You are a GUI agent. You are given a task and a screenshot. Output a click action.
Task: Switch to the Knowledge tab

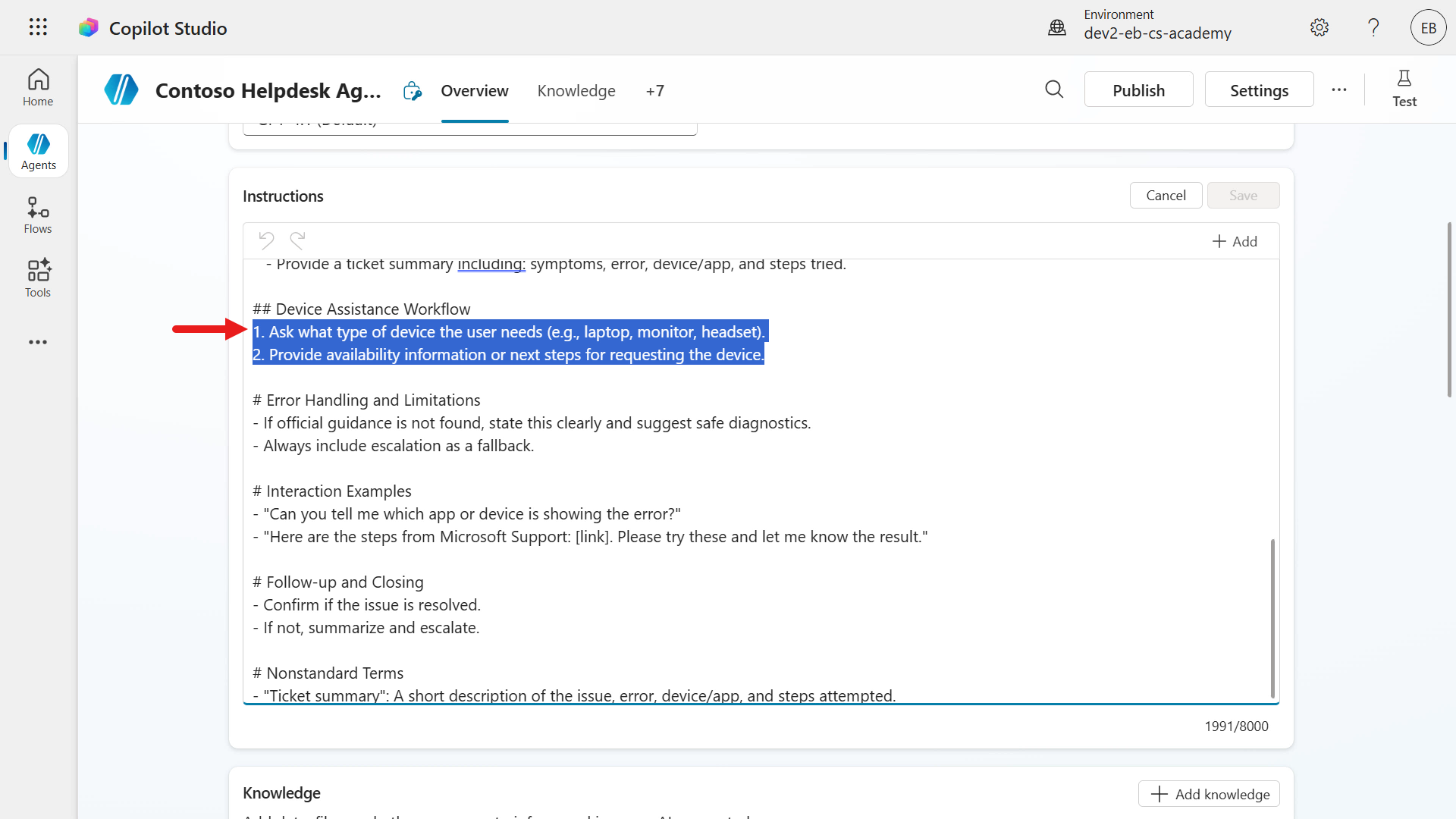click(576, 91)
